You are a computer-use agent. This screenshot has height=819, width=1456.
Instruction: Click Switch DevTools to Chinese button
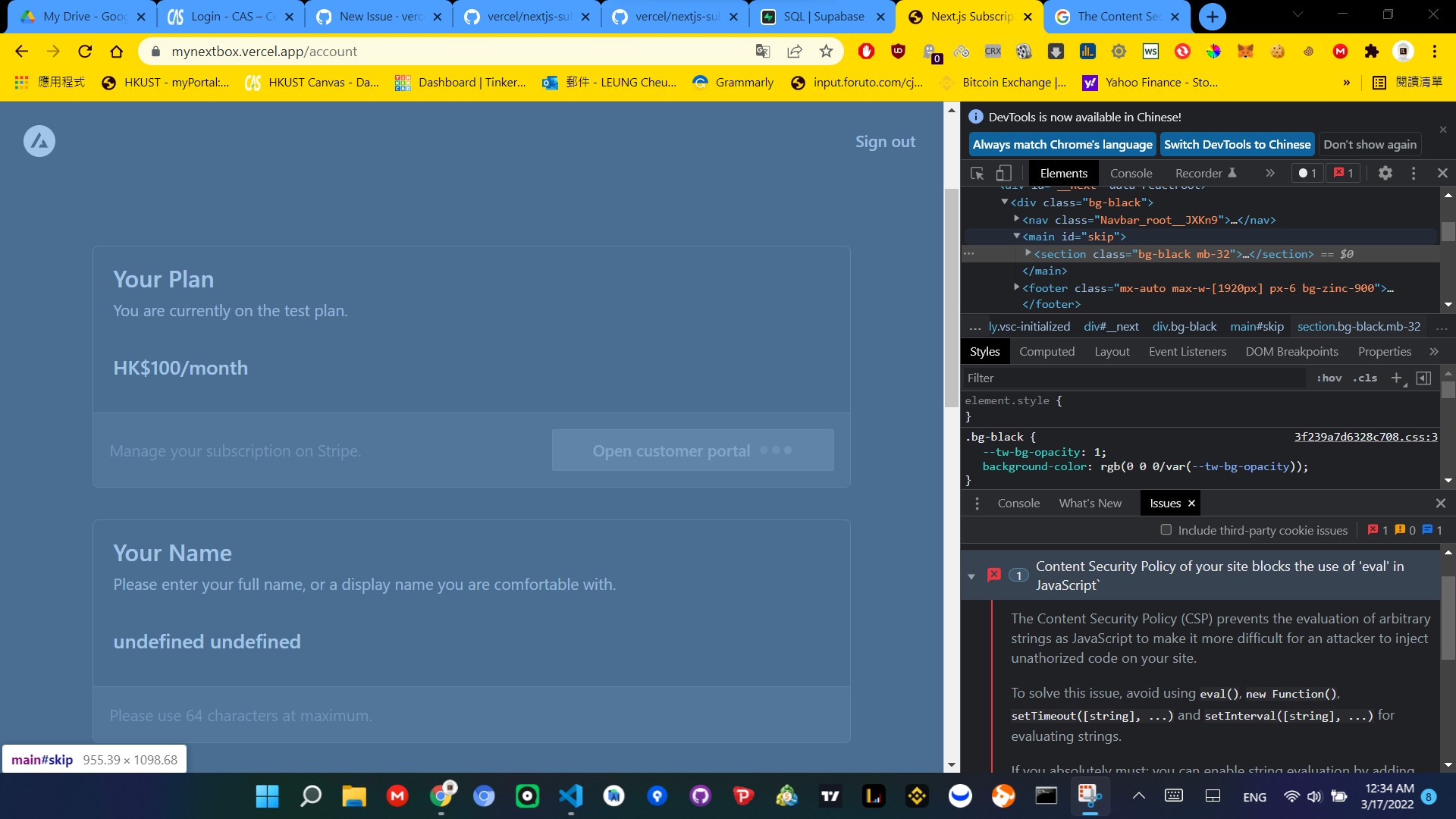pos(1237,144)
